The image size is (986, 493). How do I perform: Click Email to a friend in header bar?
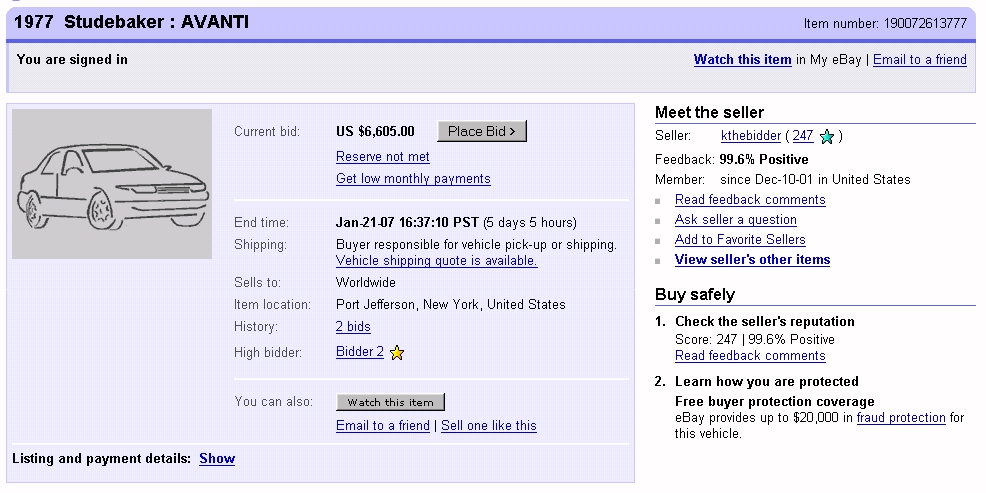click(x=919, y=60)
